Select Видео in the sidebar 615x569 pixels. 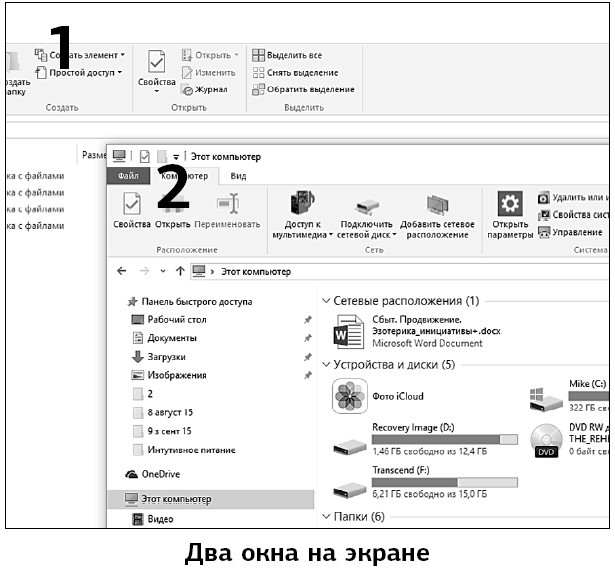pyautogui.click(x=153, y=519)
